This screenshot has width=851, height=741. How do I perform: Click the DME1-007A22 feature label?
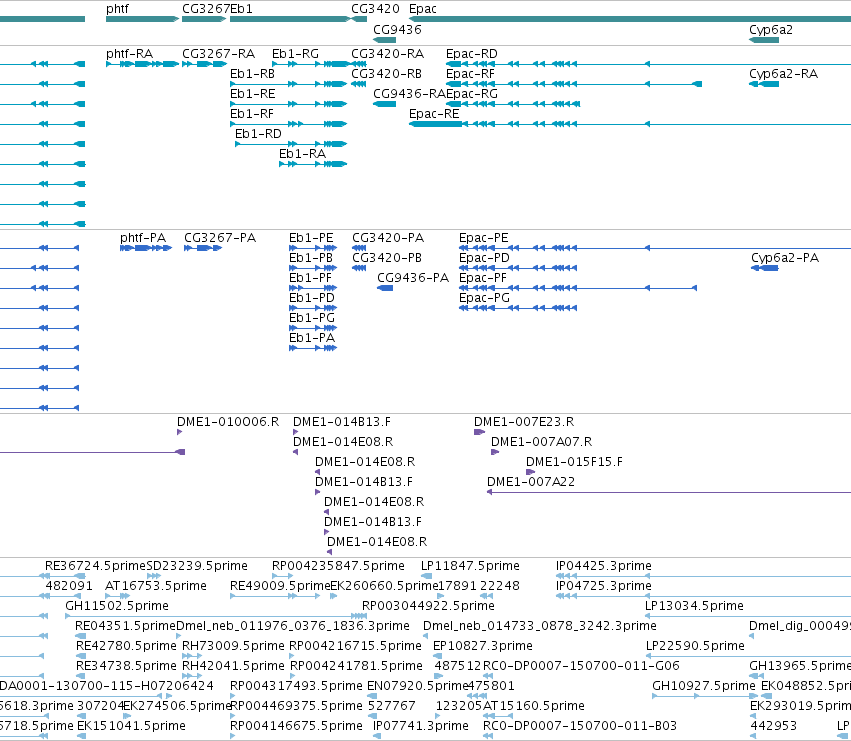[531, 482]
